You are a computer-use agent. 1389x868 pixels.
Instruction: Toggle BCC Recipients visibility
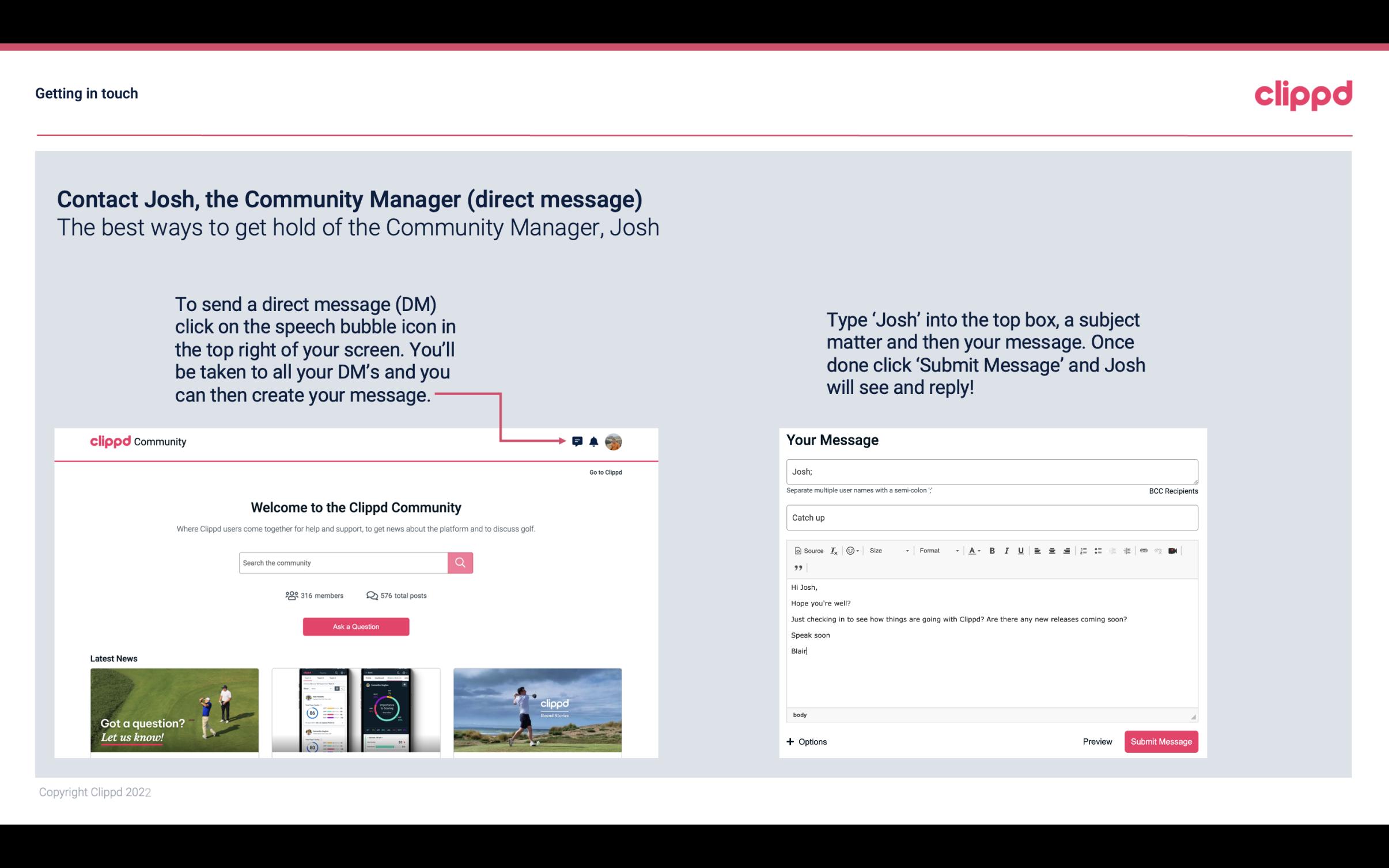(1171, 491)
